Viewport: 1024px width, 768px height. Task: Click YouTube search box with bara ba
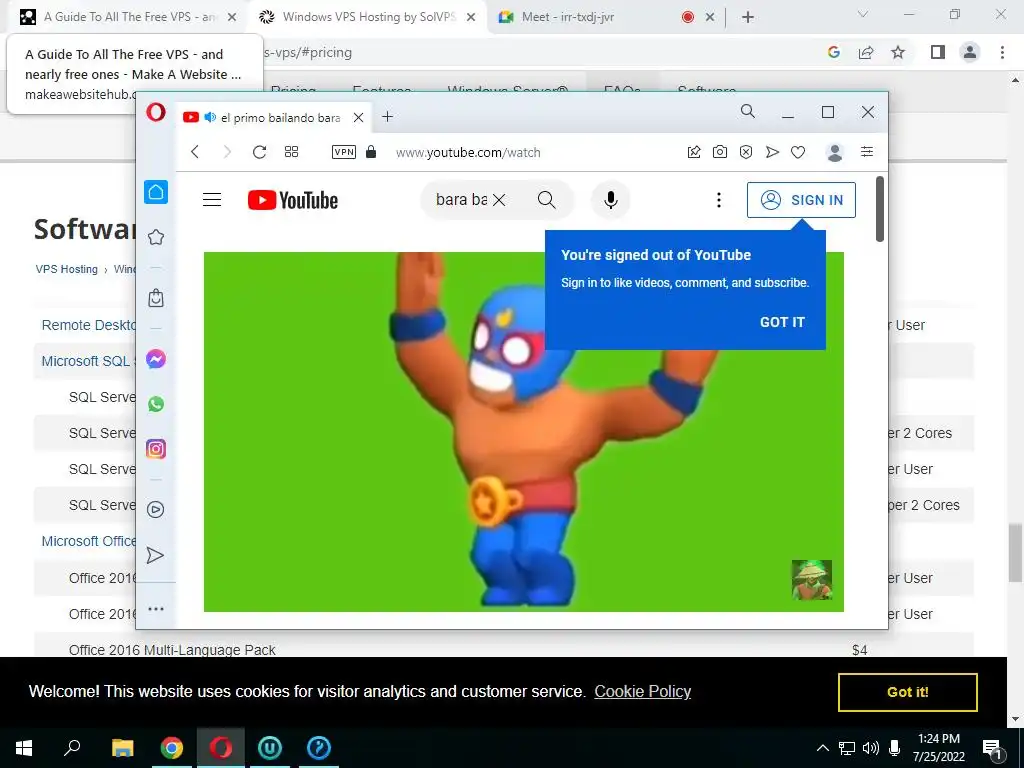[x=461, y=199]
